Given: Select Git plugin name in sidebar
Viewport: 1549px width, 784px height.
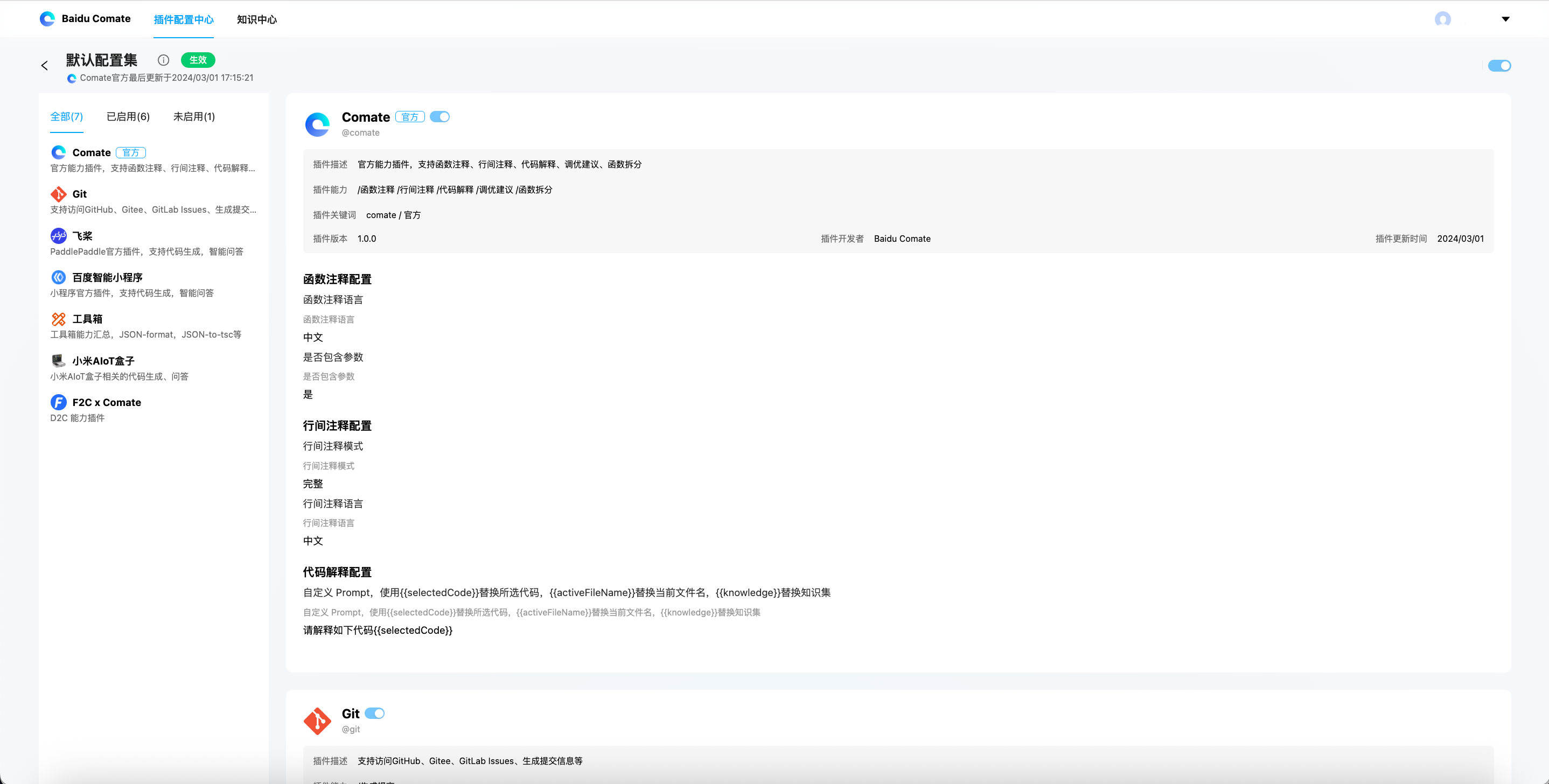Looking at the screenshot, I should (x=79, y=194).
